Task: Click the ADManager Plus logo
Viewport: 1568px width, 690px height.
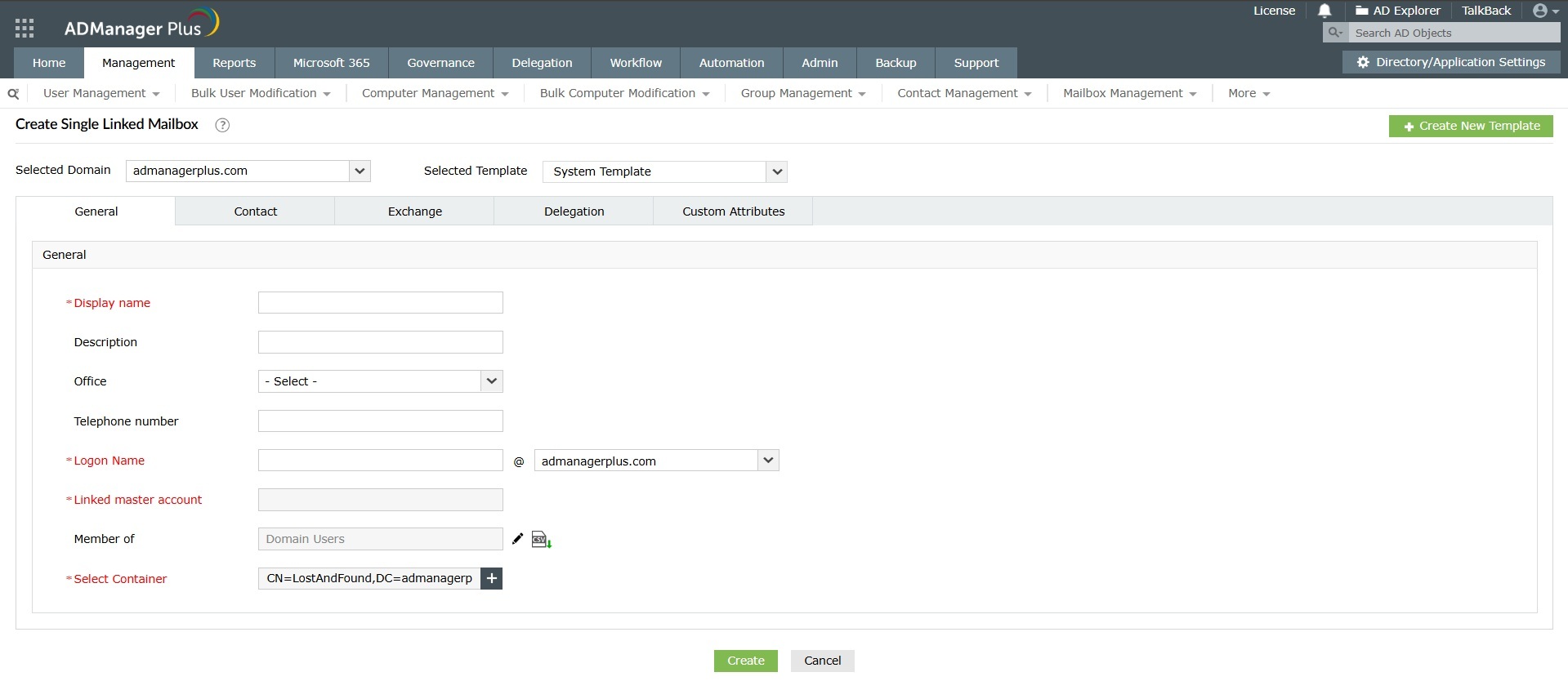Action: pyautogui.click(x=141, y=25)
